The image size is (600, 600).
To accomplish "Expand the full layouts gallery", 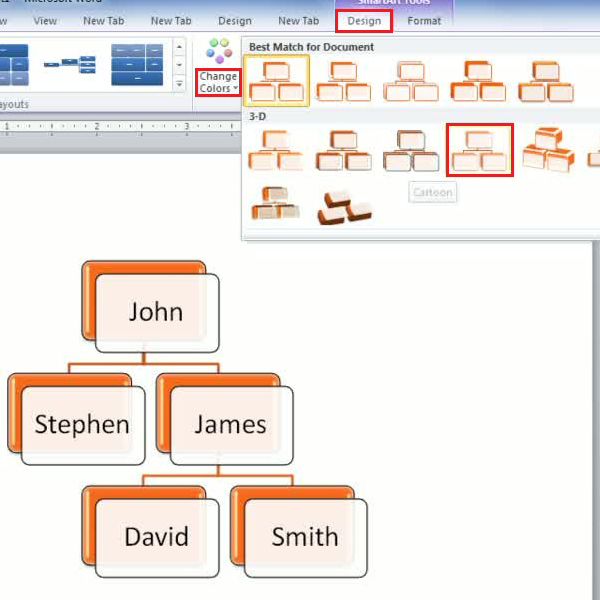I will [179, 83].
